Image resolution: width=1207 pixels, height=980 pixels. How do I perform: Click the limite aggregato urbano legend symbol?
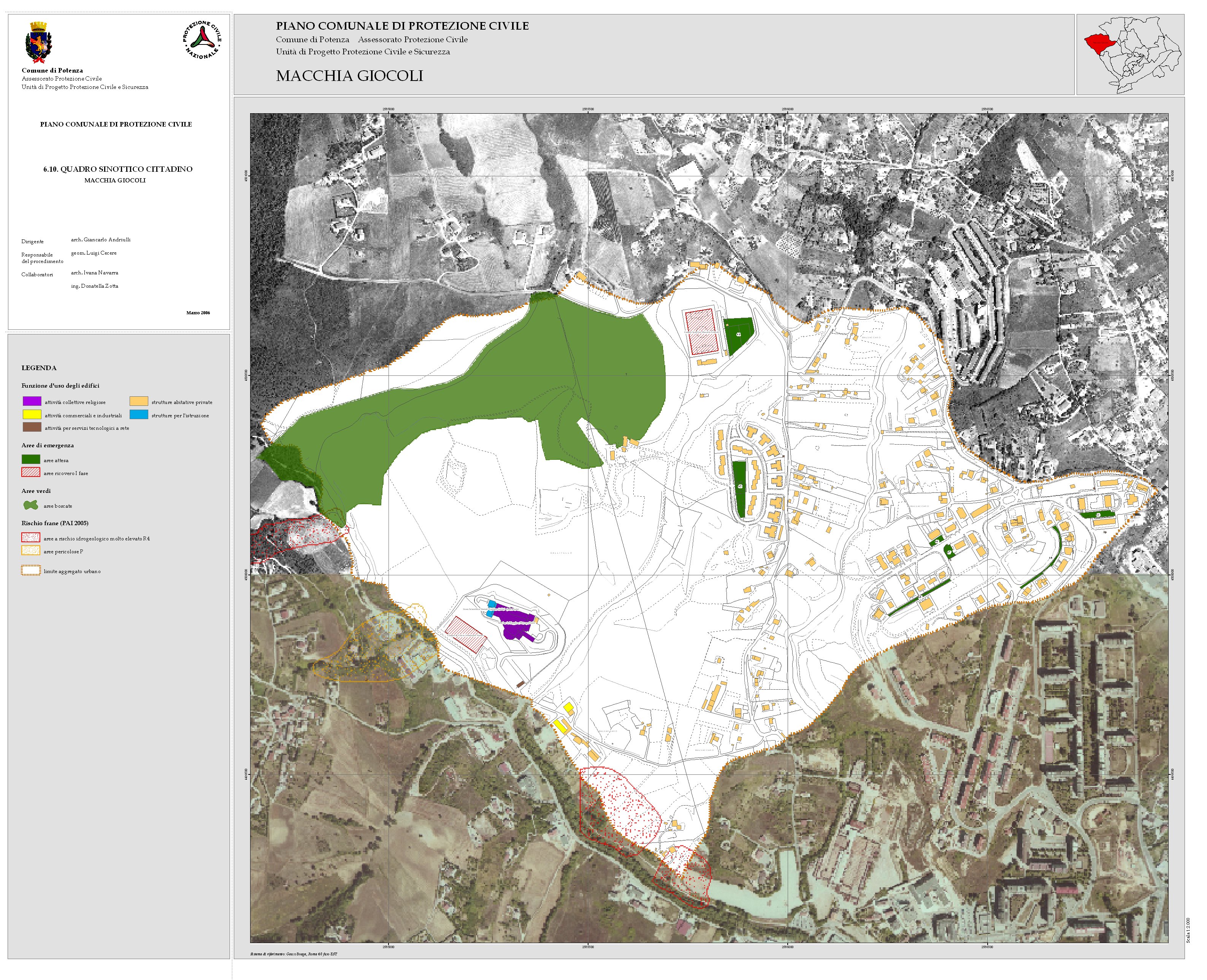pyautogui.click(x=31, y=571)
